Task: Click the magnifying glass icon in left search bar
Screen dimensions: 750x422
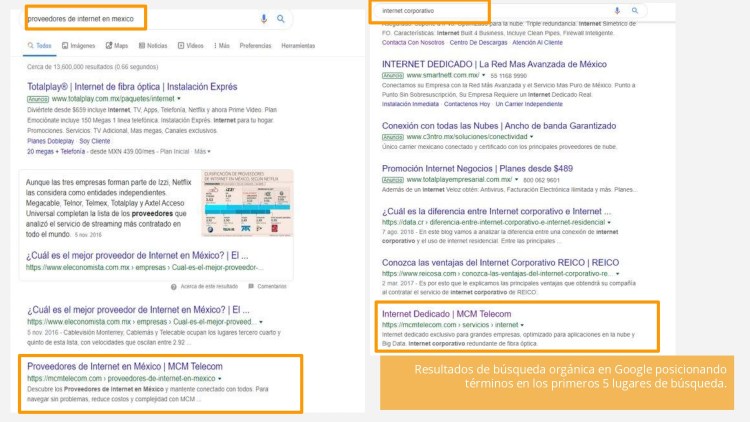Action: point(281,18)
